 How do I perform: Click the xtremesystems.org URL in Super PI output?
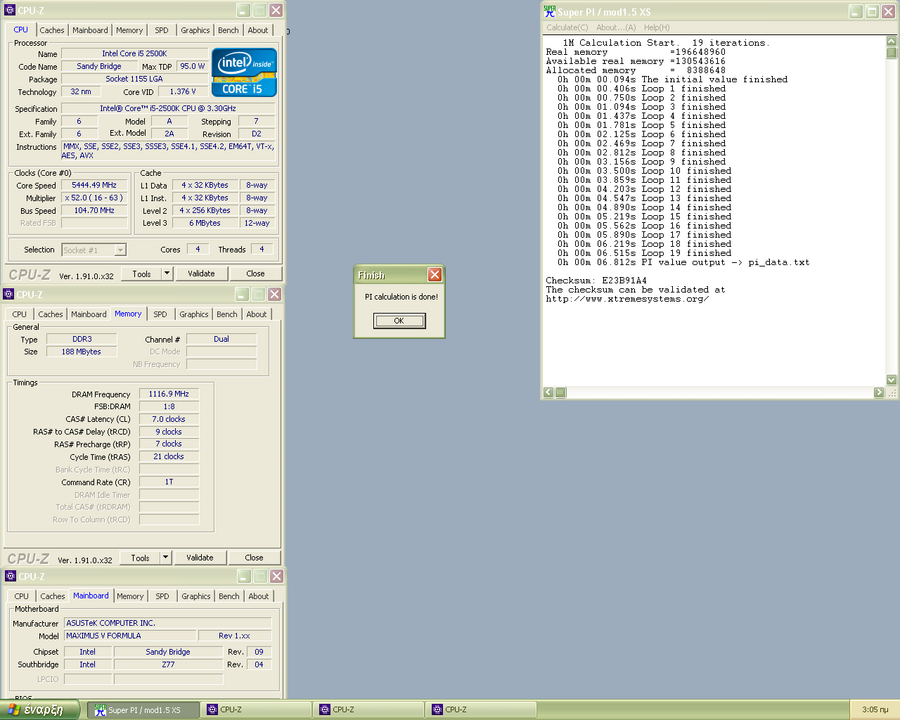[x=627, y=299]
